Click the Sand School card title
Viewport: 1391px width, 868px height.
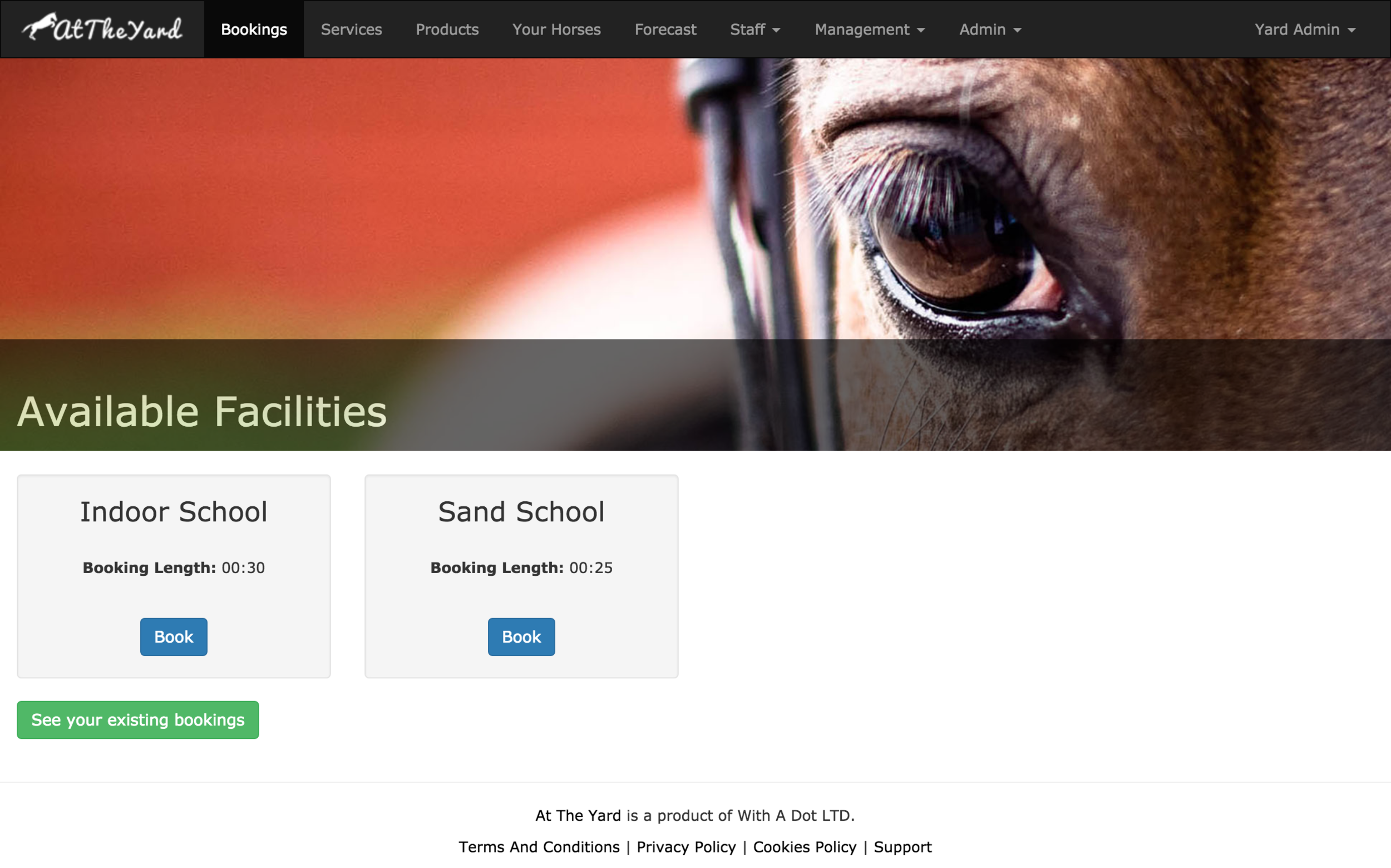(x=521, y=511)
